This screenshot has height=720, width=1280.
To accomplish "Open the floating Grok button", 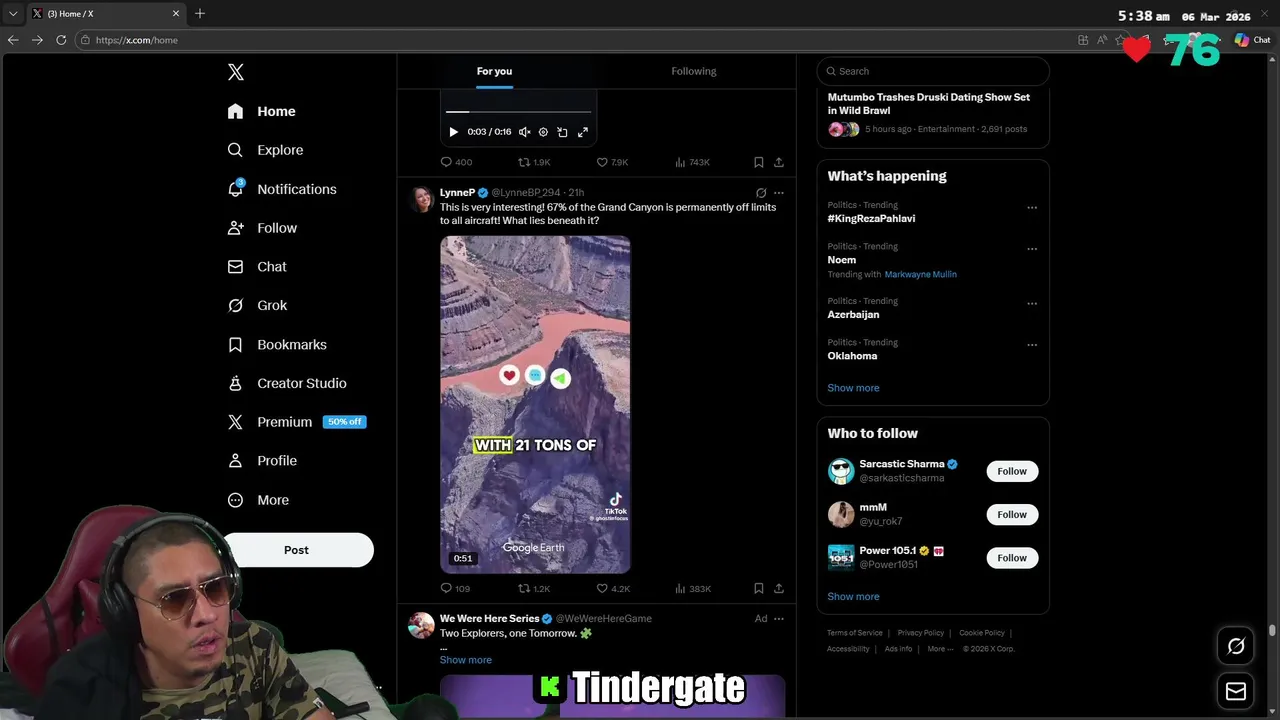I will coord(1236,646).
